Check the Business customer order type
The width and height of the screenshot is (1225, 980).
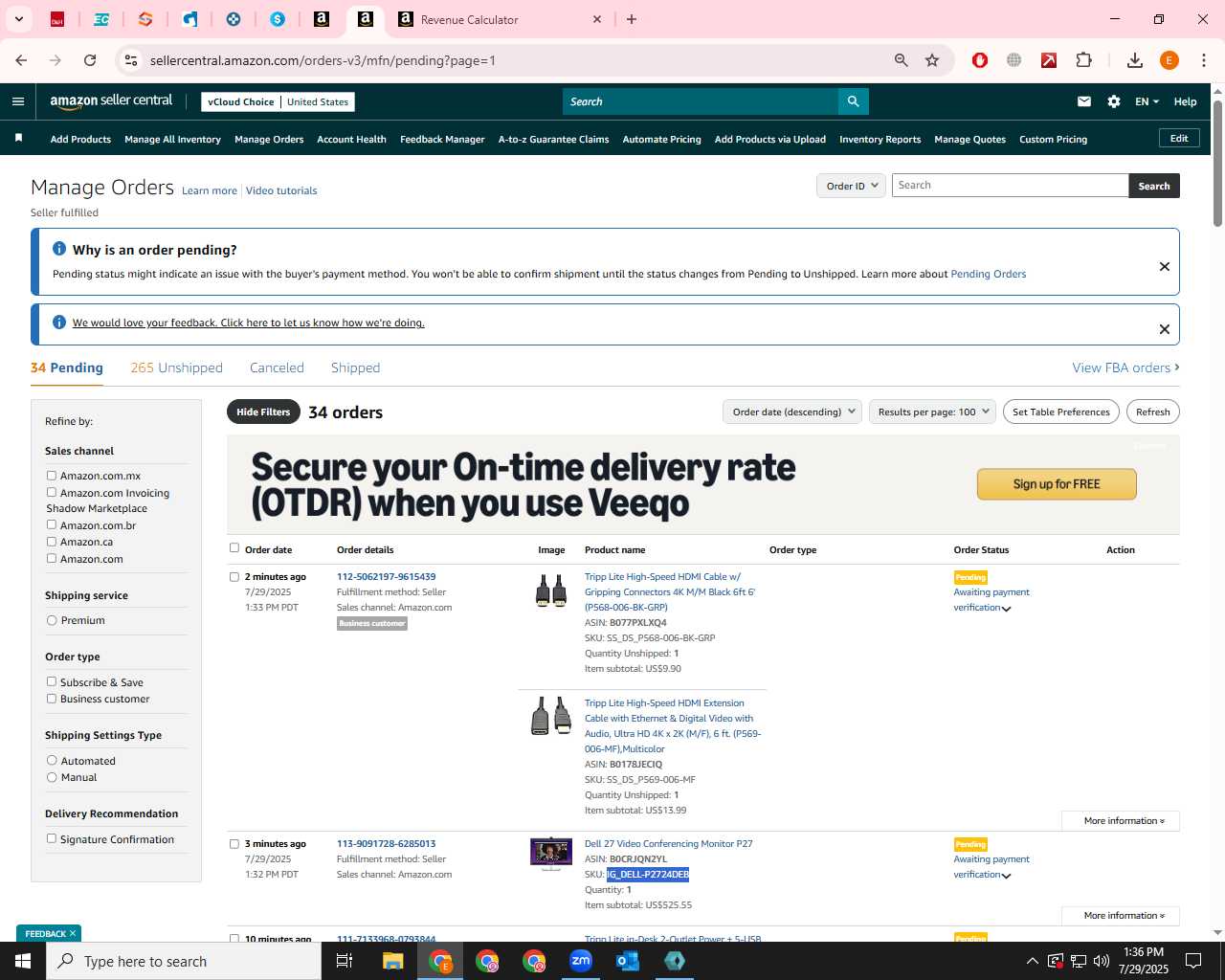coord(52,698)
